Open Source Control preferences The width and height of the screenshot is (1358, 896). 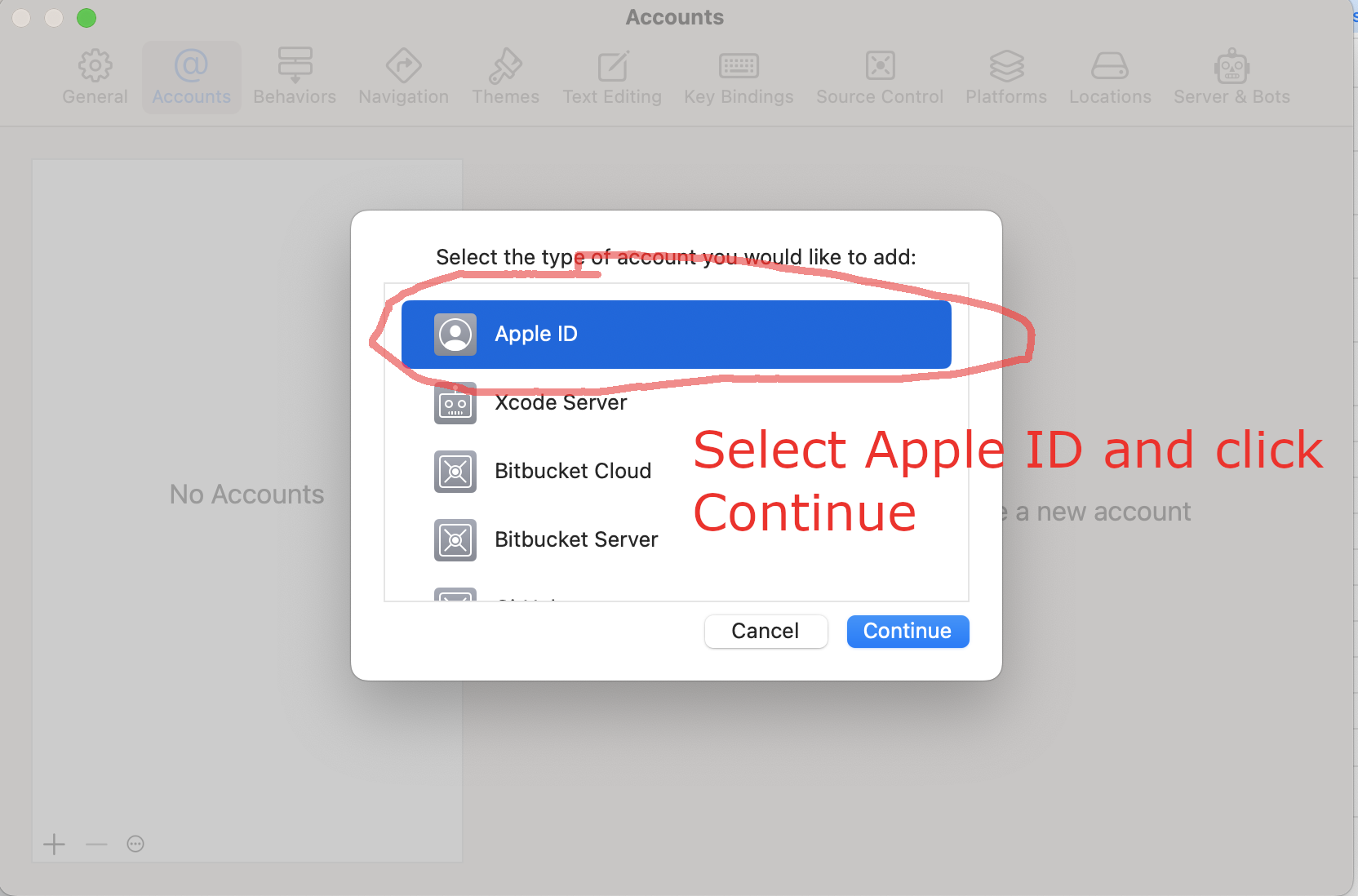click(880, 78)
